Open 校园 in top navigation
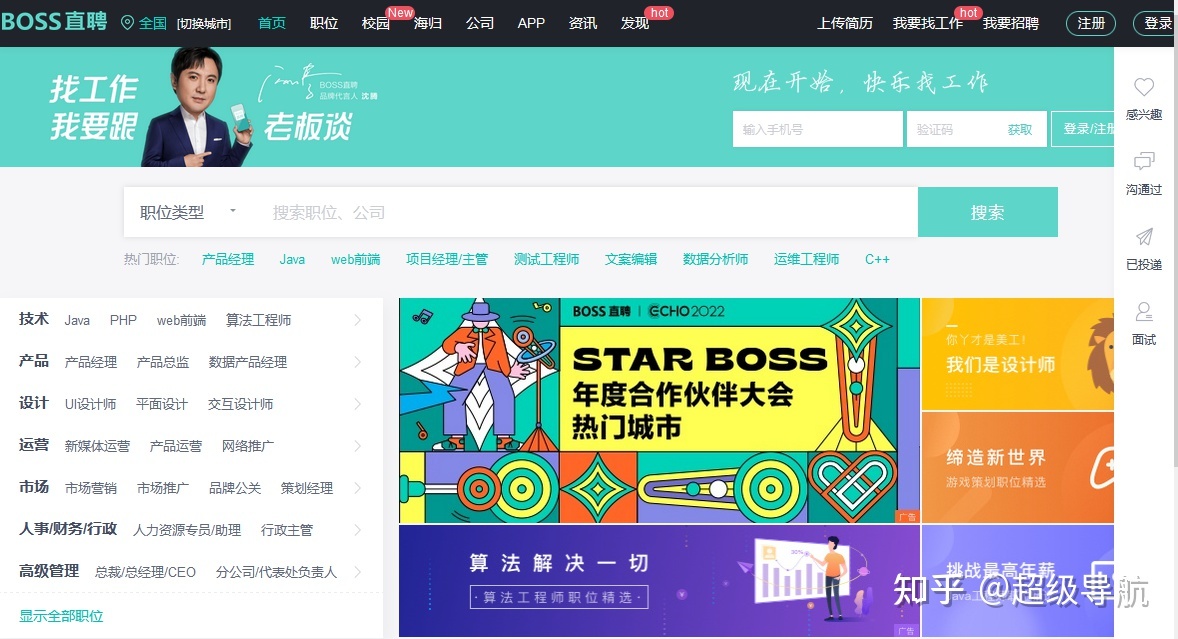Screen dimensions: 1178x639 pyautogui.click(x=376, y=23)
